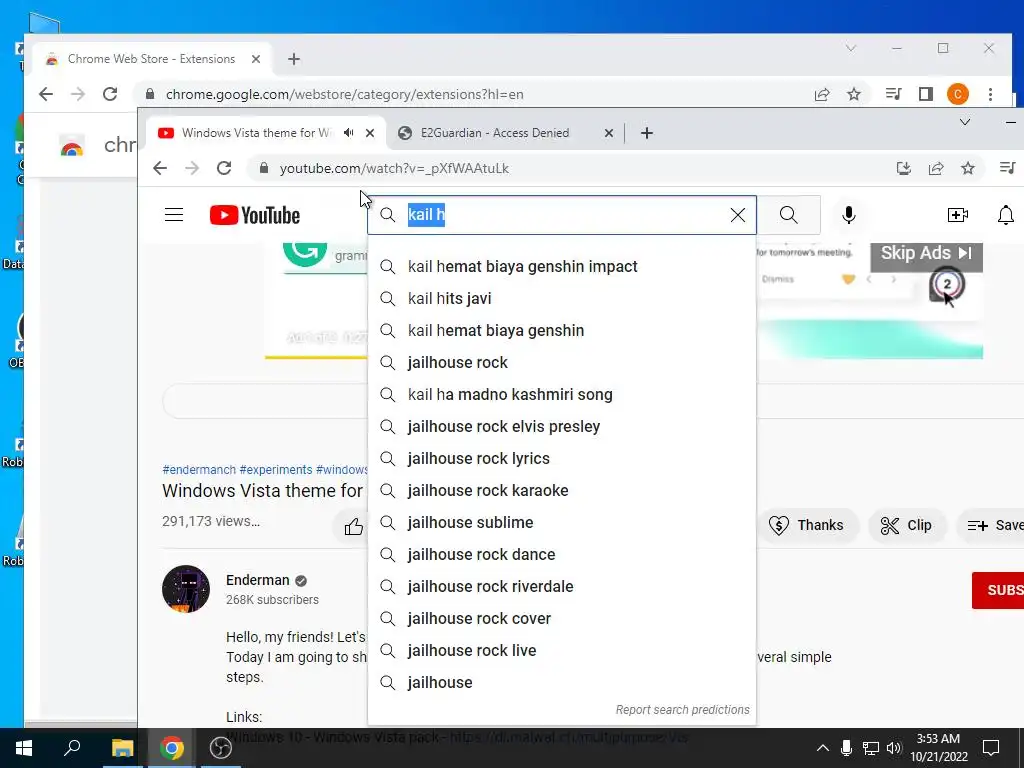Start voice search with the microphone
Image resolution: width=1024 pixels, height=768 pixels.
tap(848, 215)
